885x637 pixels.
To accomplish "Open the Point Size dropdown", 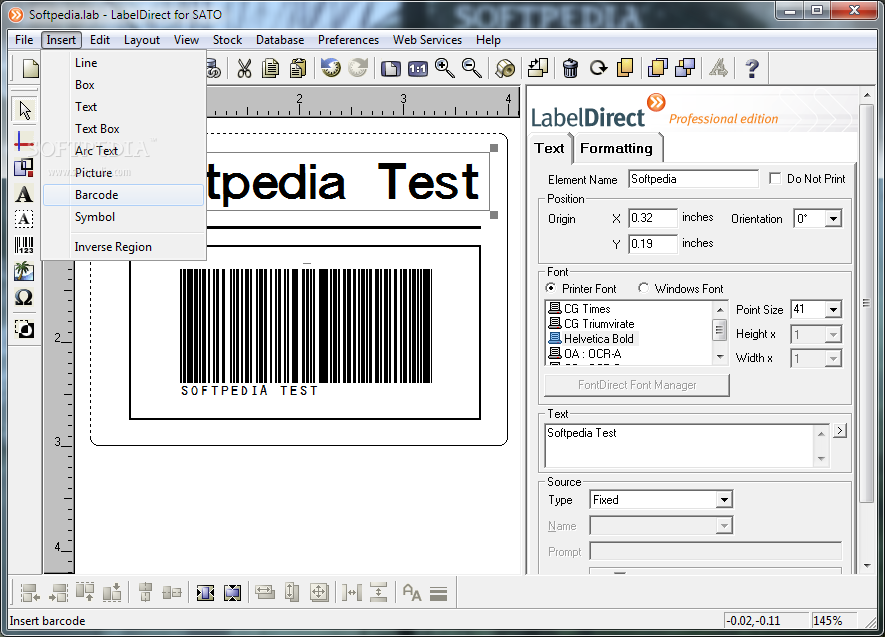I will tap(833, 309).
